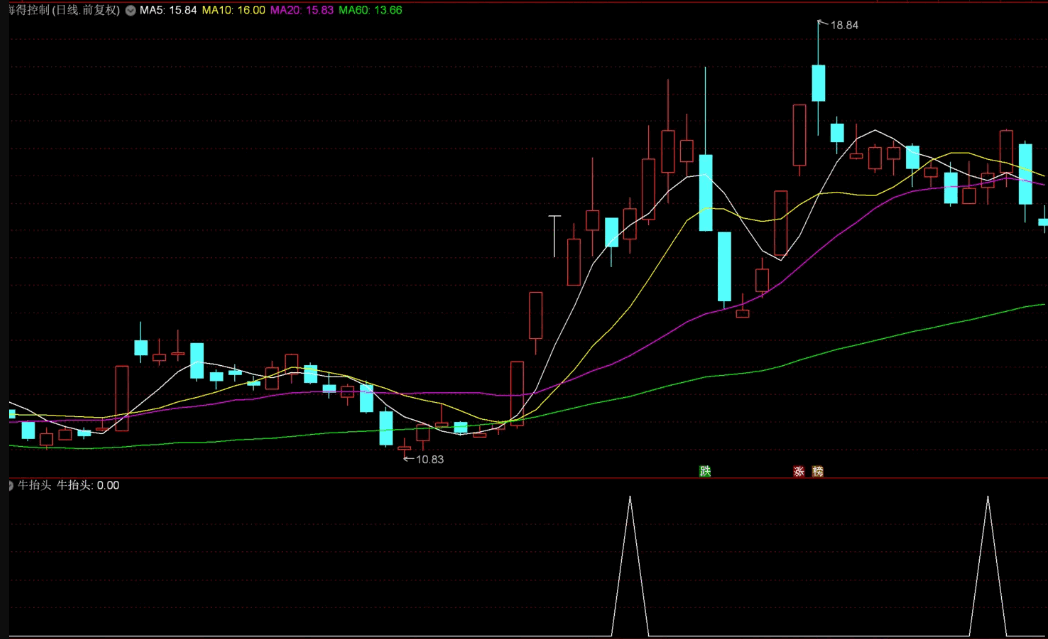Click the 榜 event marker icon
This screenshot has width=1048, height=639.
[817, 471]
